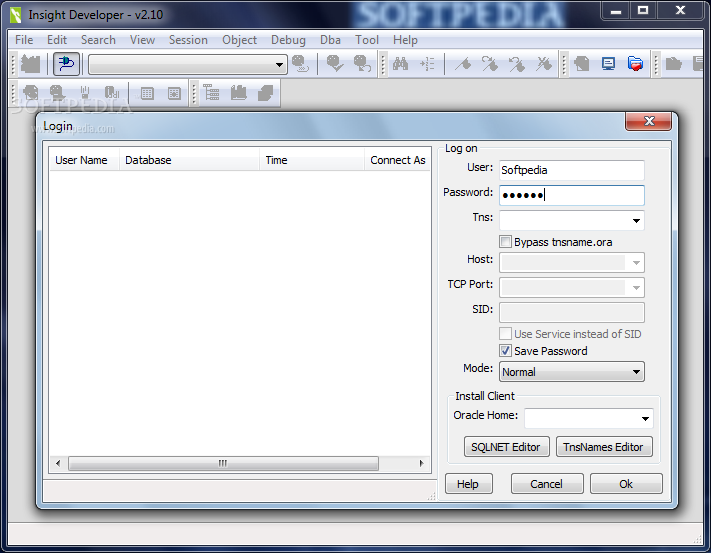Click the gray open folder icon
The width and height of the screenshot is (711, 553).
(x=673, y=64)
